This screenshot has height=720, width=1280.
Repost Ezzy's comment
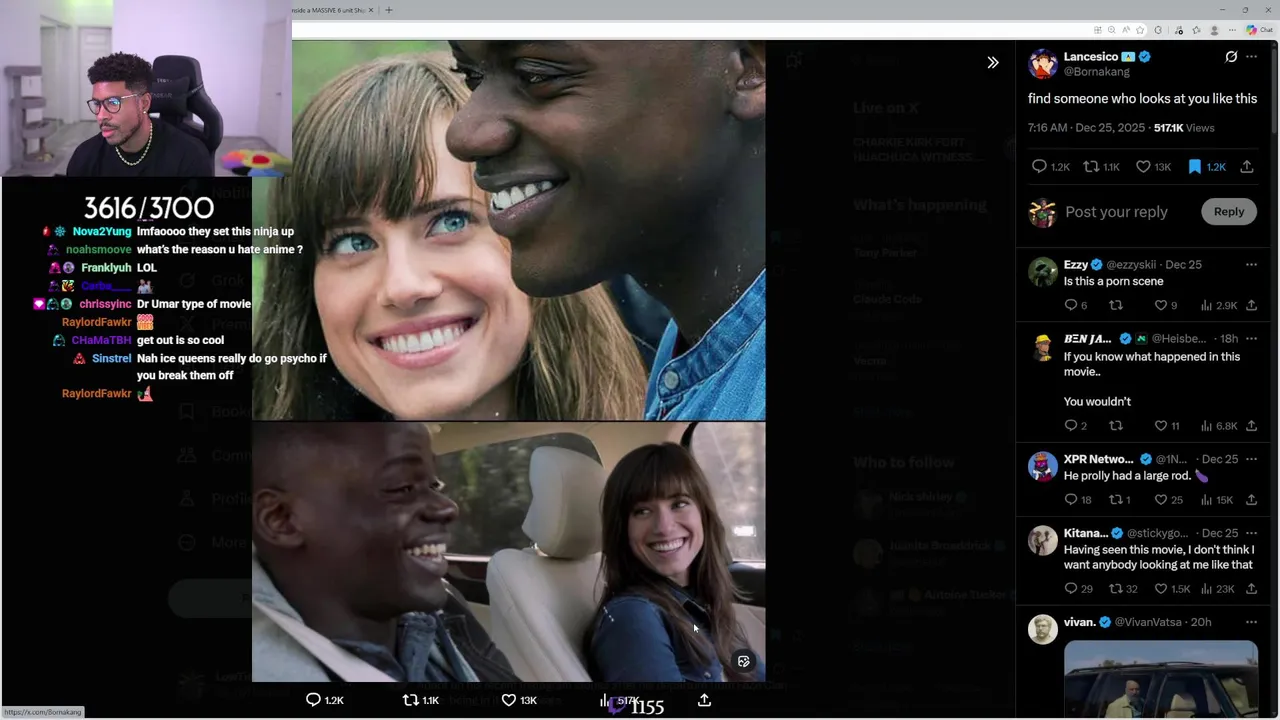(x=1116, y=305)
